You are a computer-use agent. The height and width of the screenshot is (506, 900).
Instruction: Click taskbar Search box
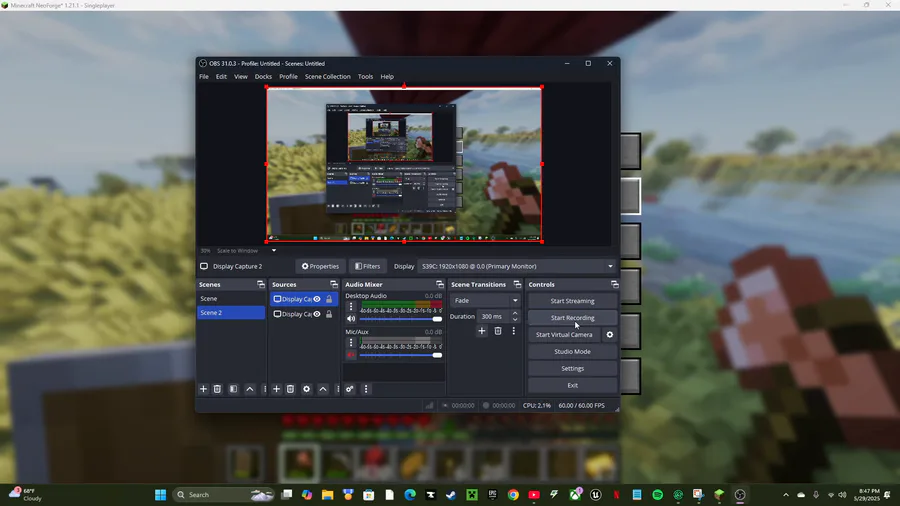[224, 495]
